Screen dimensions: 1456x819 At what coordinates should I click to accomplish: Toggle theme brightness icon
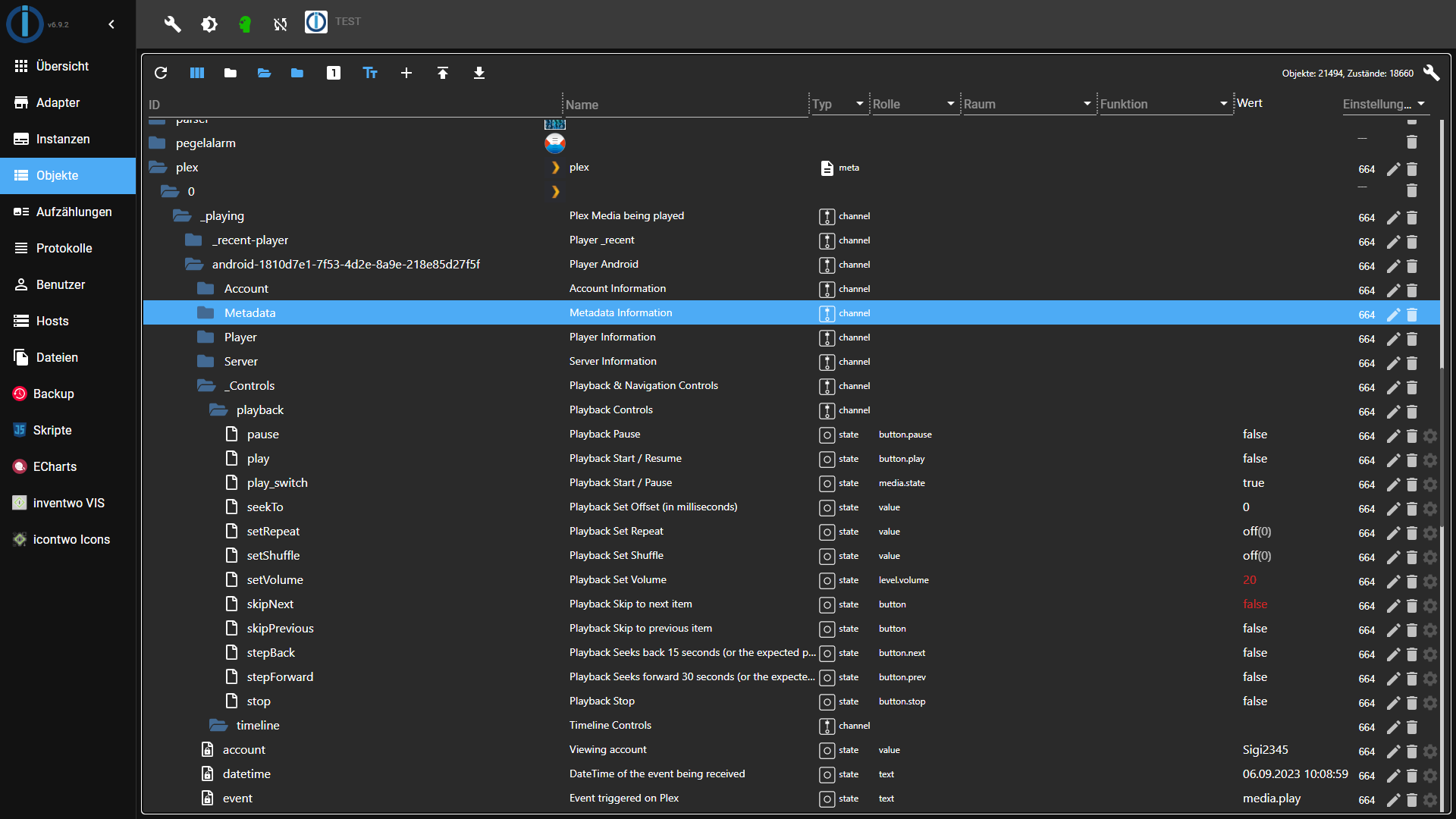pyautogui.click(x=209, y=24)
